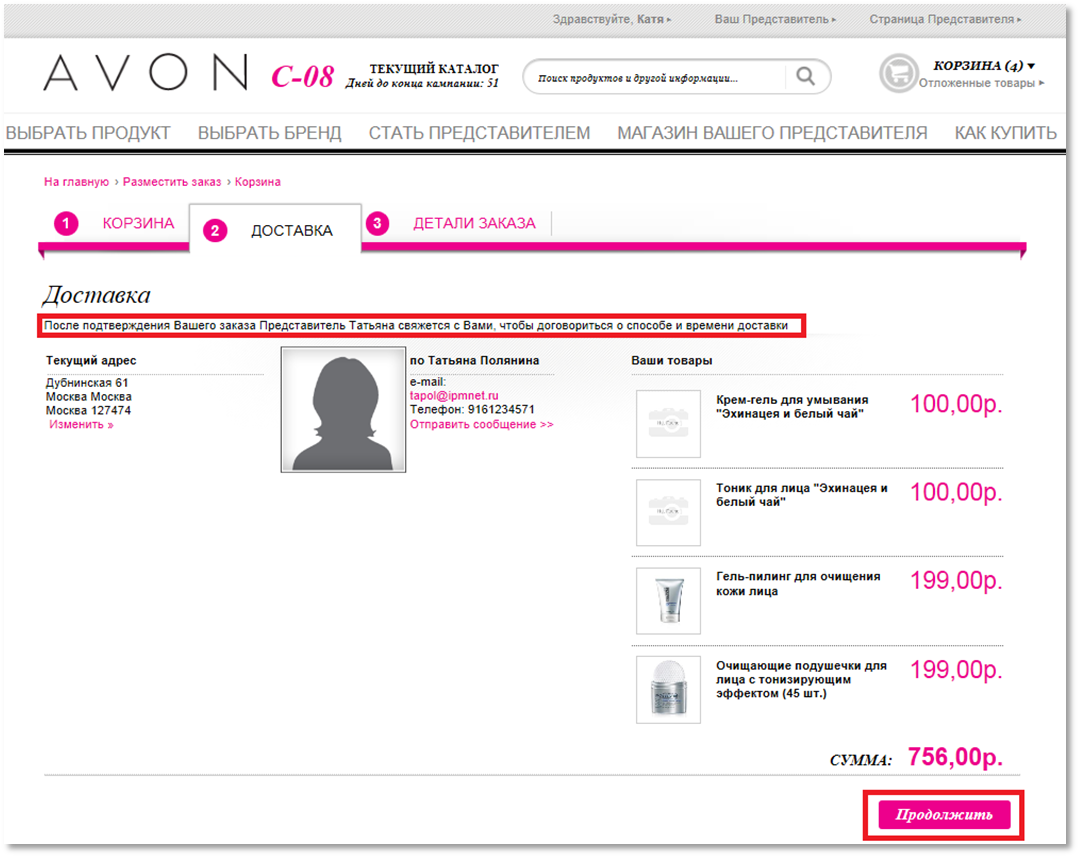Open Выбрать бренд menu
Viewport: 1079px width, 857px height.
[270, 133]
